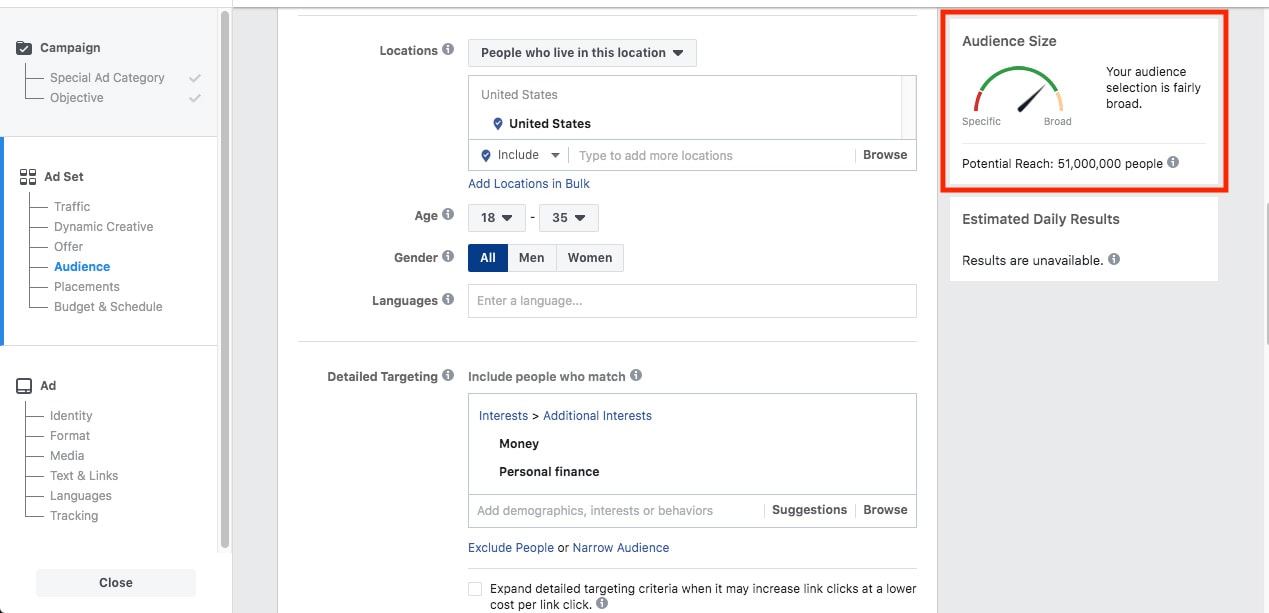Click the Interests breadcrumb link
Viewport: 1269px width, 613px height.
click(503, 415)
